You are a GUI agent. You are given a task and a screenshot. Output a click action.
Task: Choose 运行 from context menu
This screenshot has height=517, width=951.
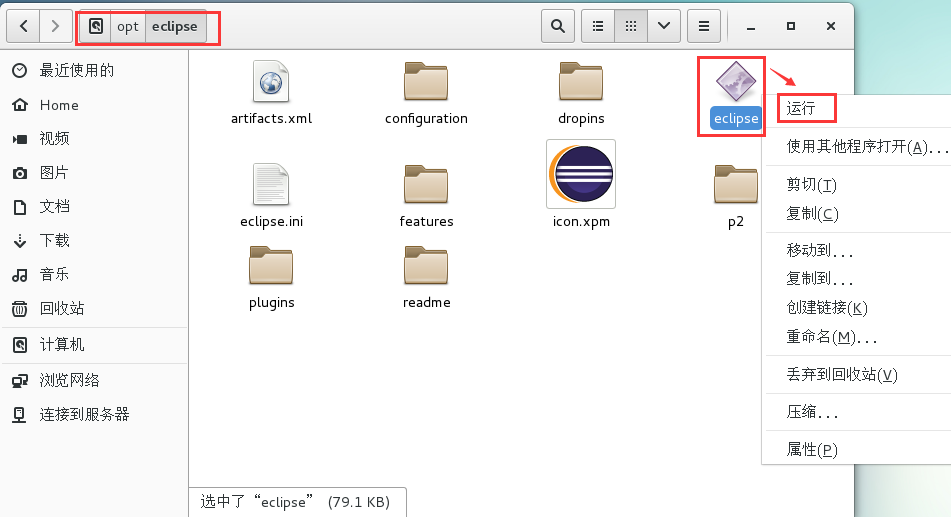(856, 109)
